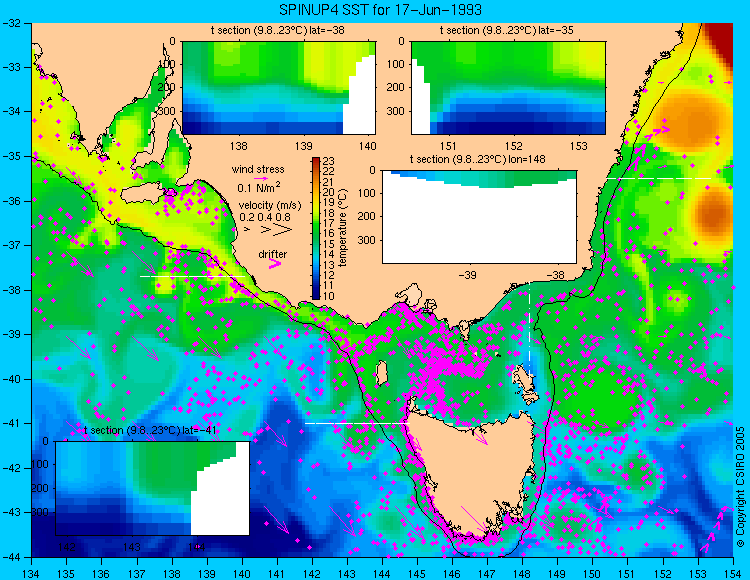750x580 pixels.
Task: Click the Tasmania landmass on the map
Action: (478, 473)
